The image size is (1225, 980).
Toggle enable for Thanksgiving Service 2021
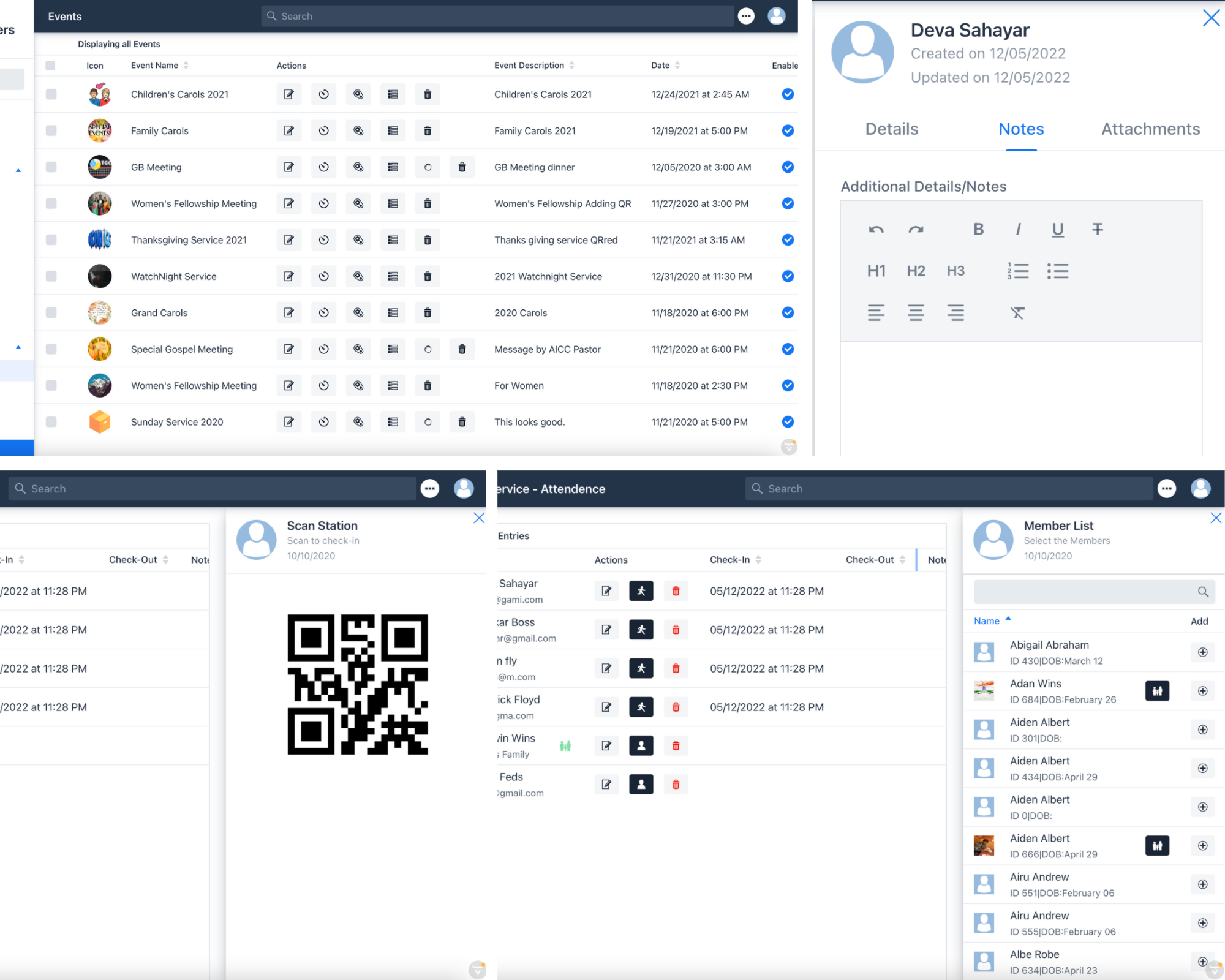(x=788, y=240)
